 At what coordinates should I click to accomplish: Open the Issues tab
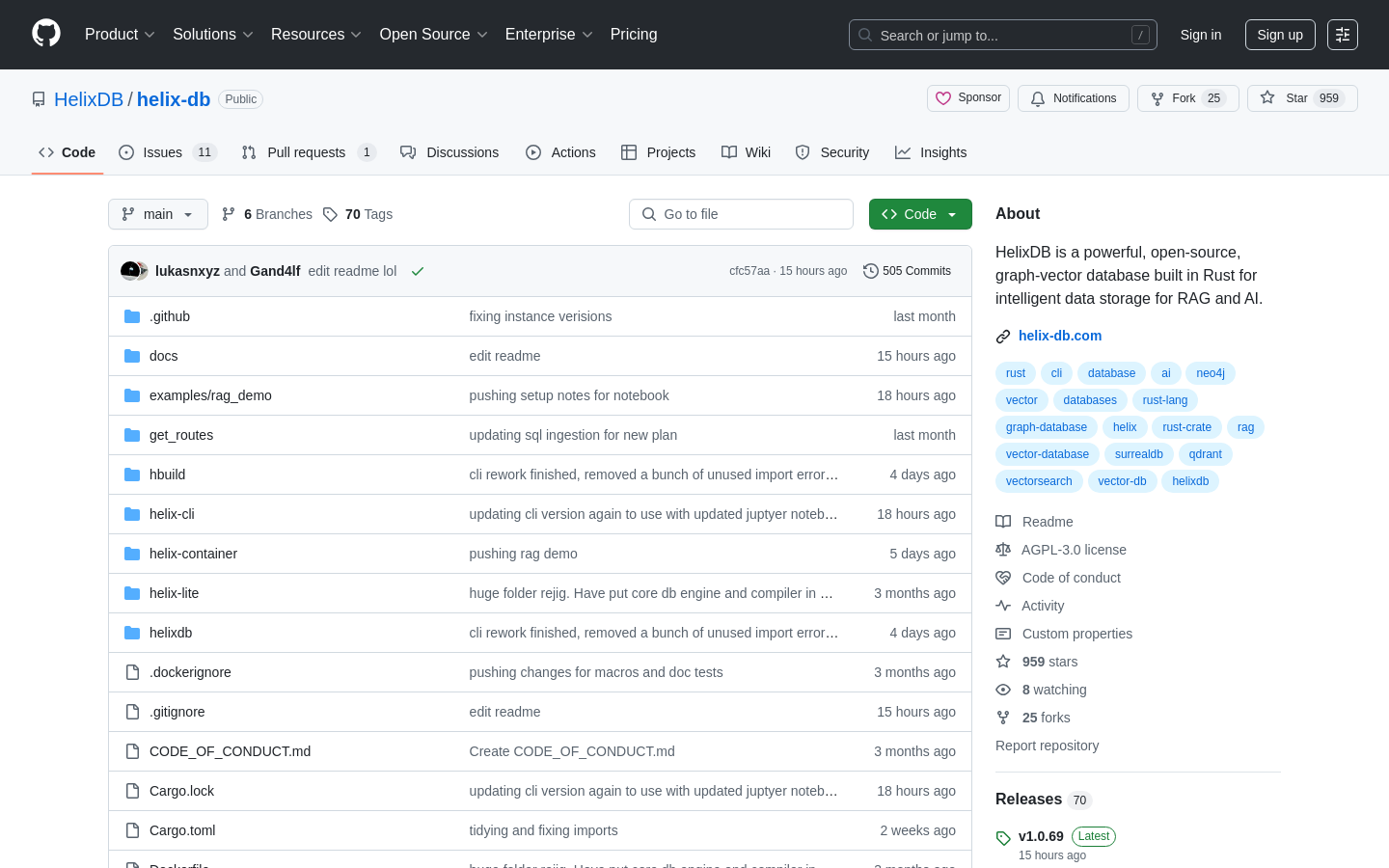click(168, 152)
